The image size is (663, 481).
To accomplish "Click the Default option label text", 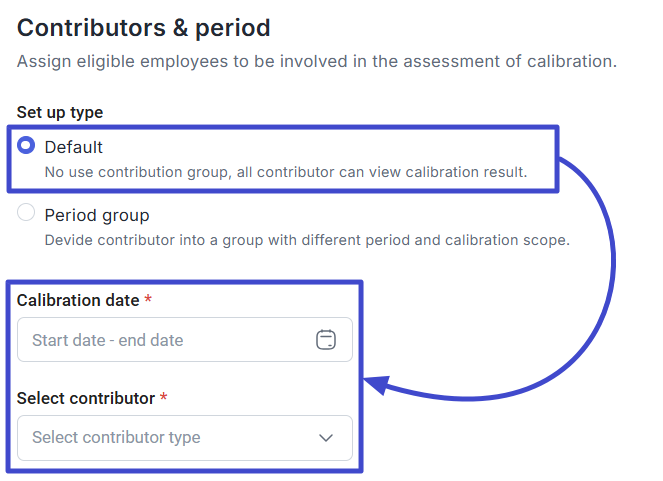I will 74,147.
